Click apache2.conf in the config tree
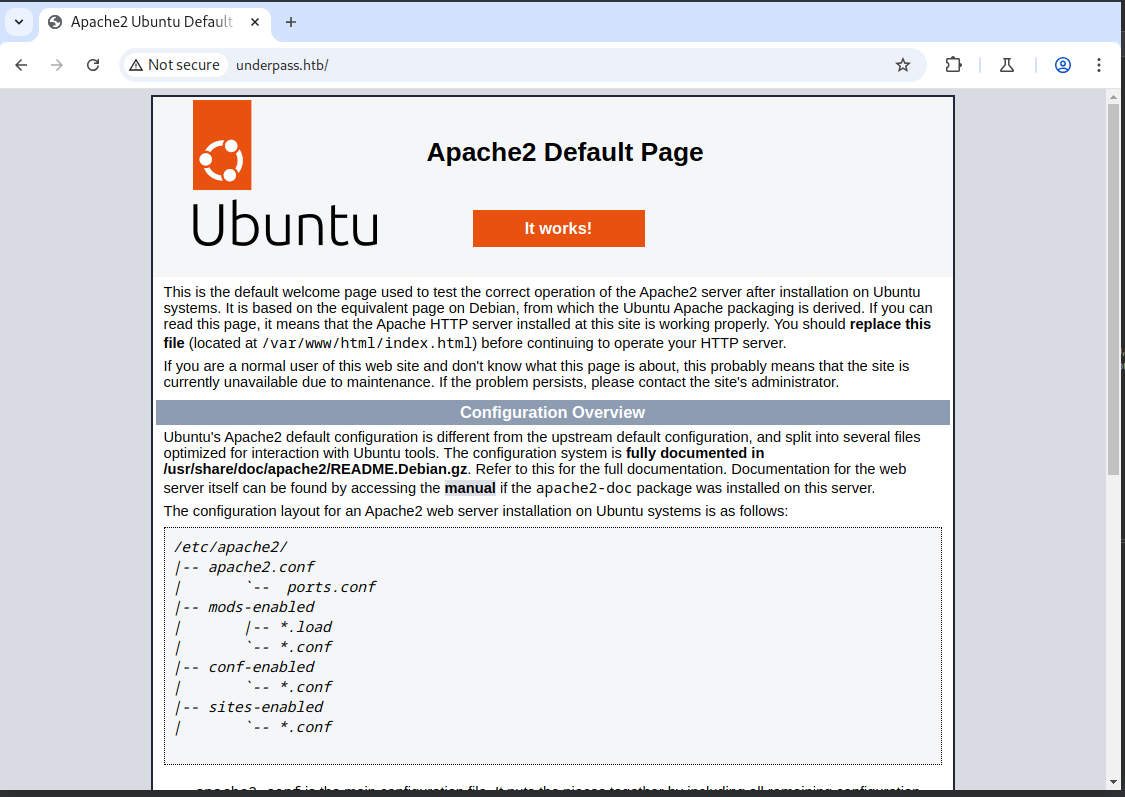 261,567
